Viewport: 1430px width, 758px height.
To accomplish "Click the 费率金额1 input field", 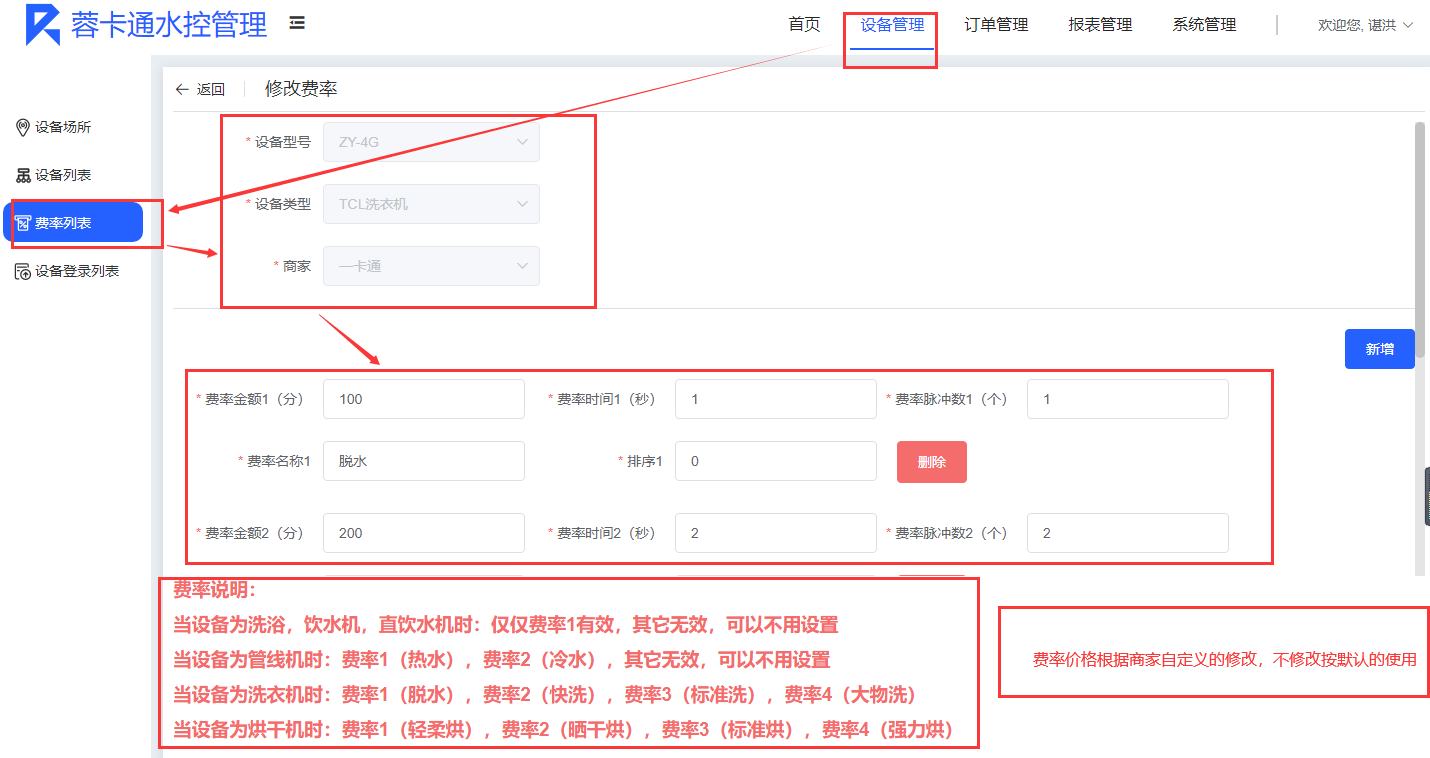I will (x=423, y=399).
